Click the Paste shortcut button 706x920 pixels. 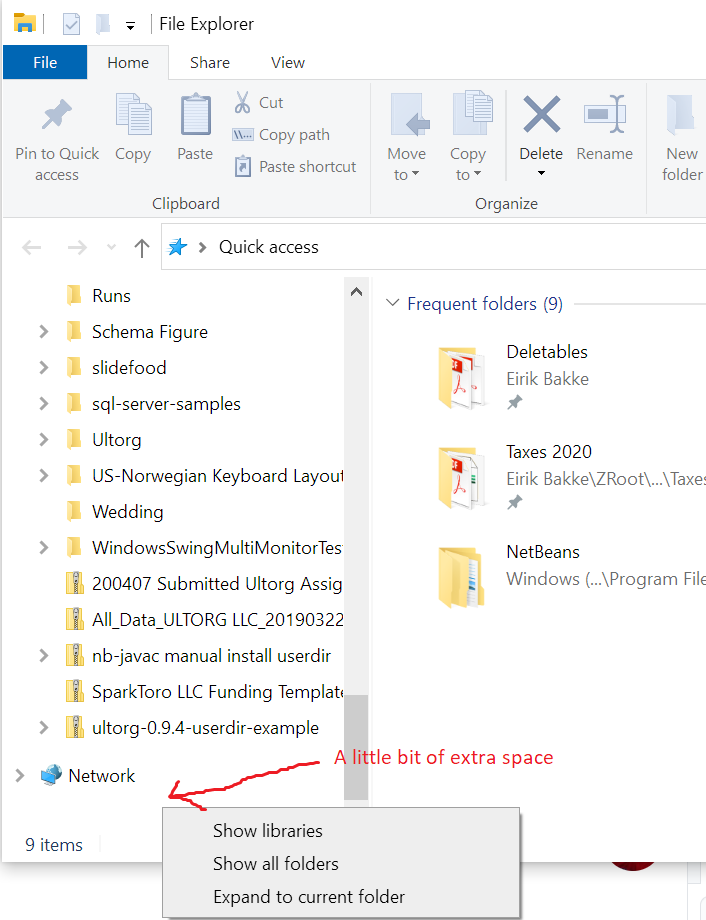click(295, 167)
